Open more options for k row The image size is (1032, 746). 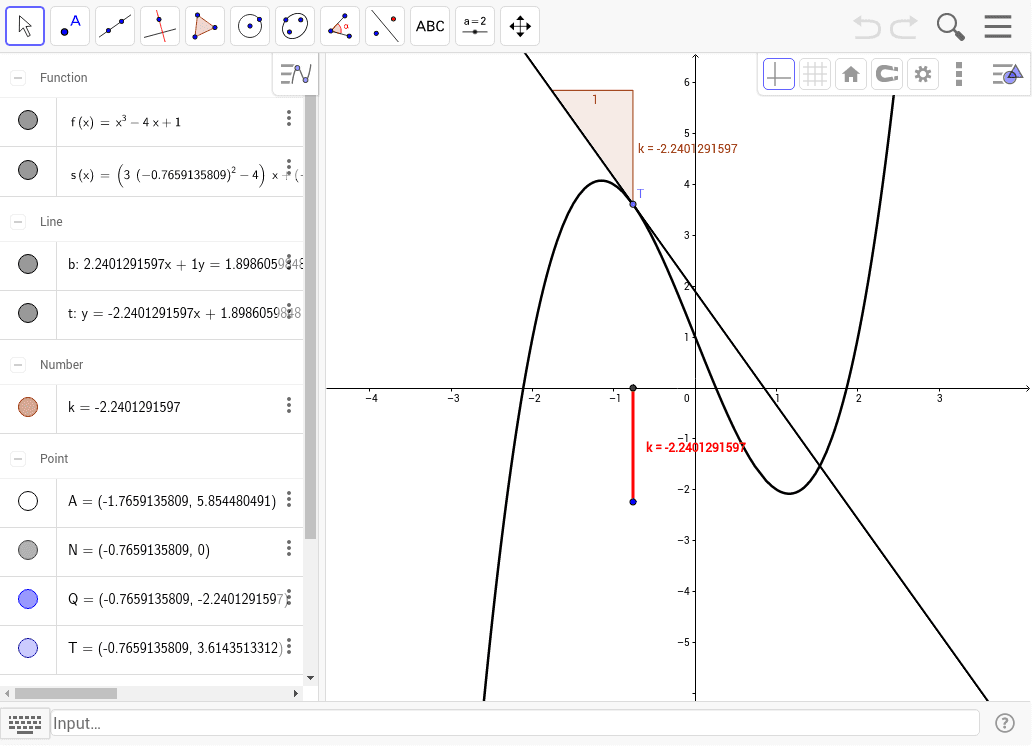[289, 405]
